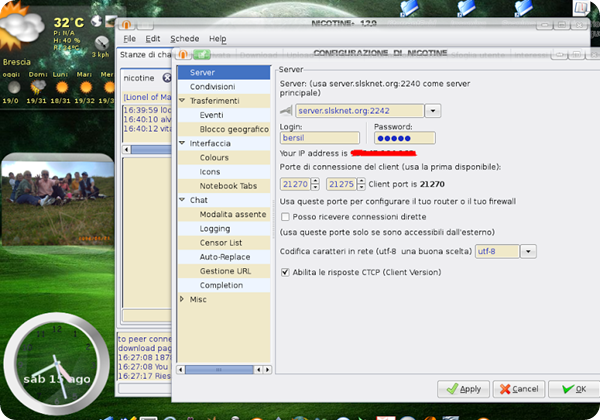Click the green icon in configuration title bar
This screenshot has width=600, height=420.
[202, 54]
